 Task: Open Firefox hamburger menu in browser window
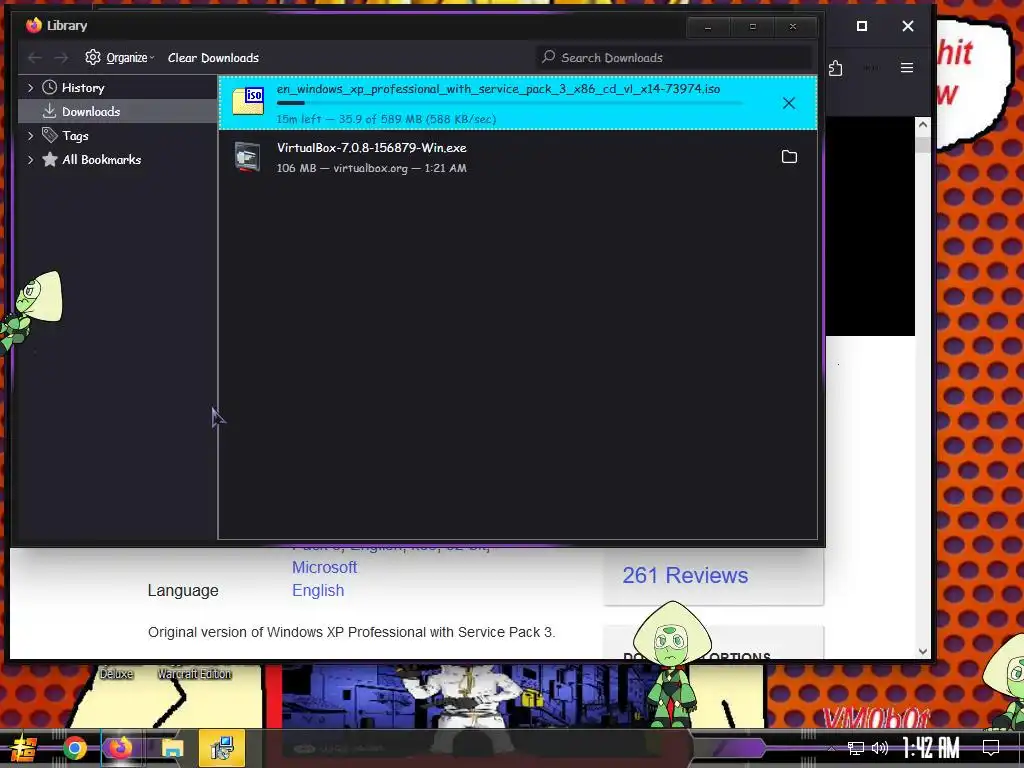906,68
